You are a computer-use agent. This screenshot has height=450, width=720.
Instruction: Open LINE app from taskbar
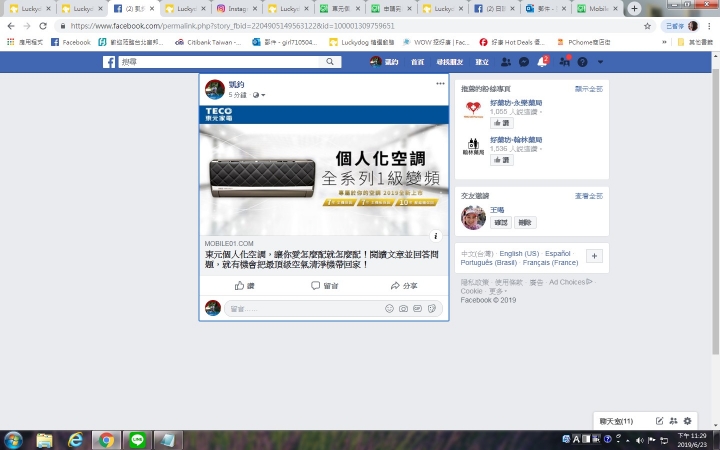(137, 440)
